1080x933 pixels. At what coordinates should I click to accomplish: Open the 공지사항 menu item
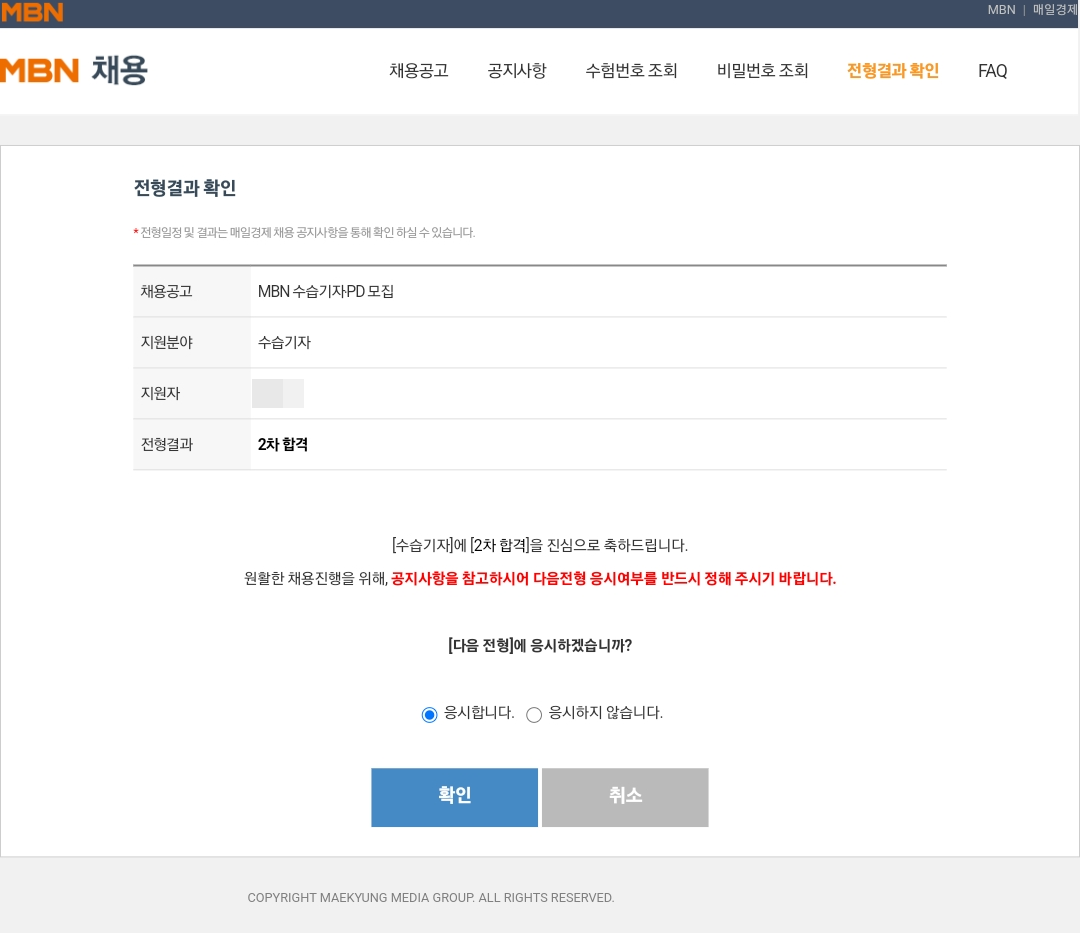coord(516,70)
